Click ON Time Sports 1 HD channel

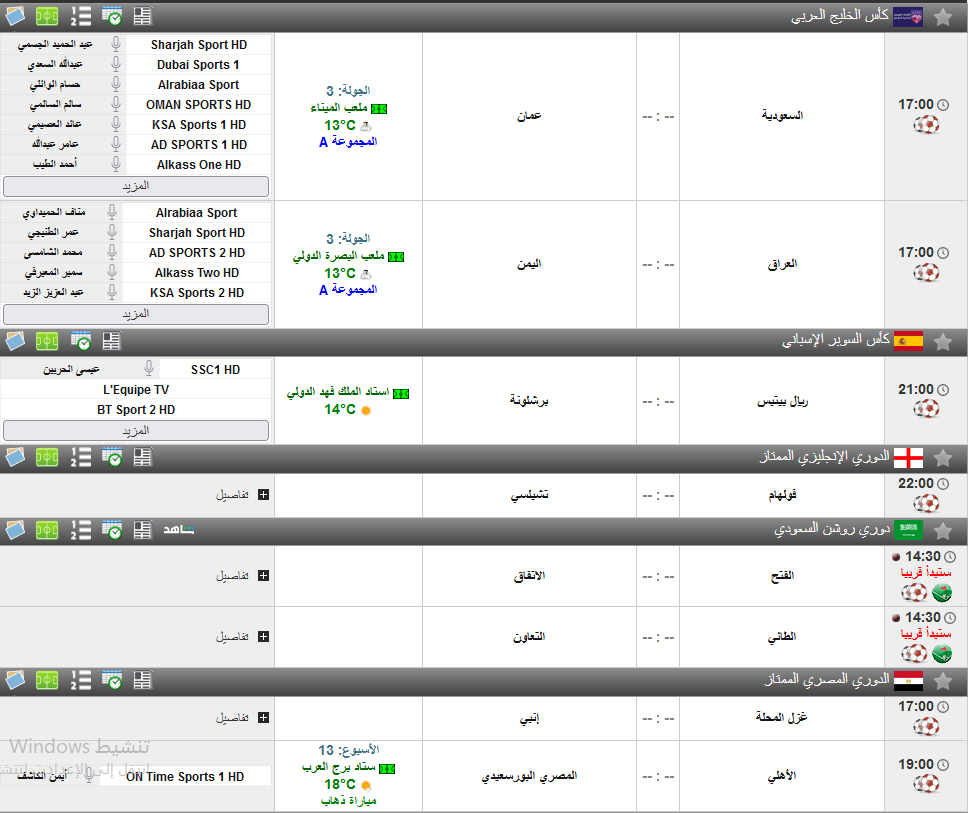coord(185,776)
